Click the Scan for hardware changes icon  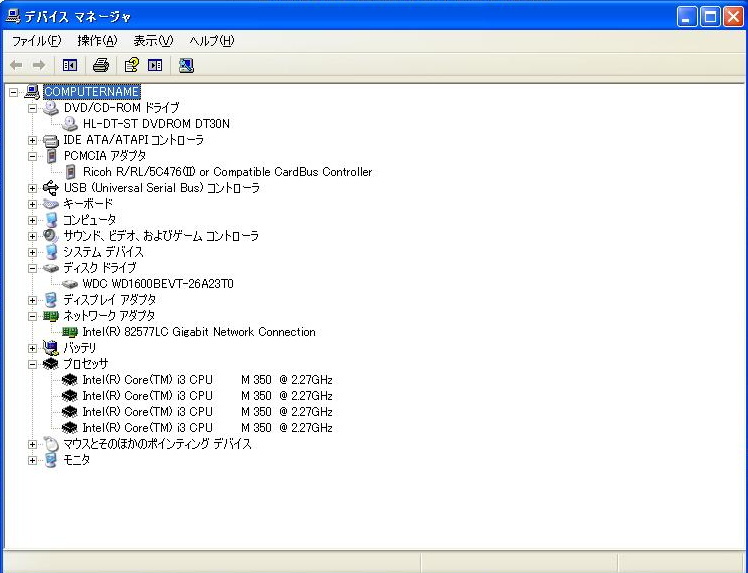[x=186, y=65]
